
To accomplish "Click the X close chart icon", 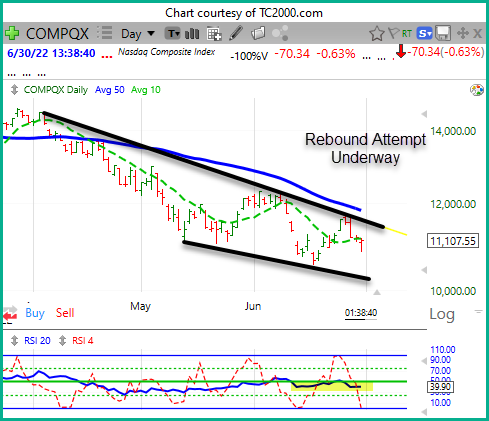I will (x=477, y=33).
